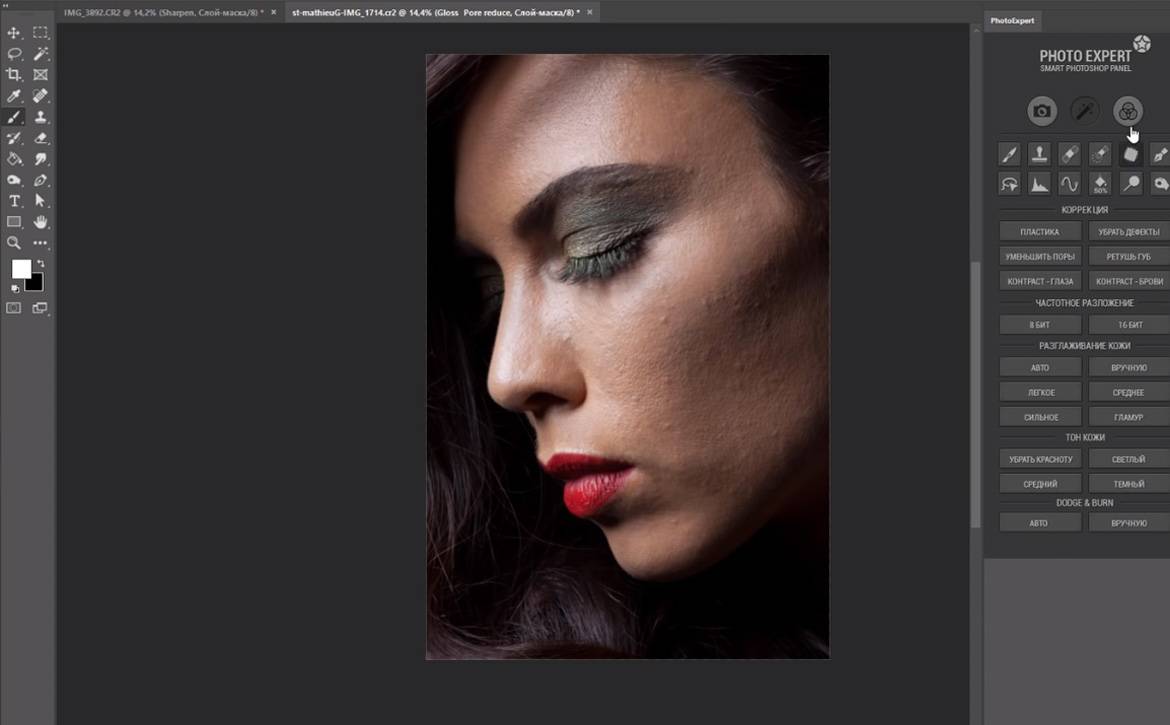The image size is (1170, 725).
Task: Toggle Quick Mask mode
Action: coord(14,309)
